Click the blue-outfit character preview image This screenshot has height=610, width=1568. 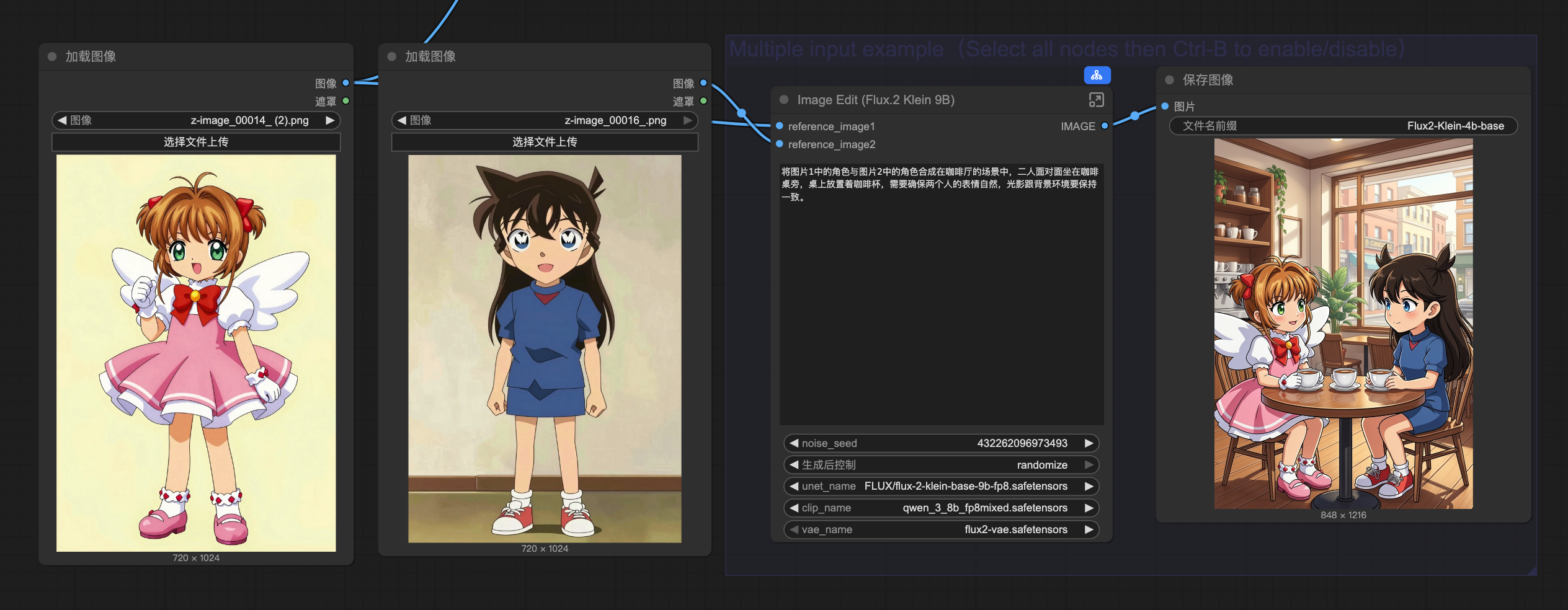(545, 349)
